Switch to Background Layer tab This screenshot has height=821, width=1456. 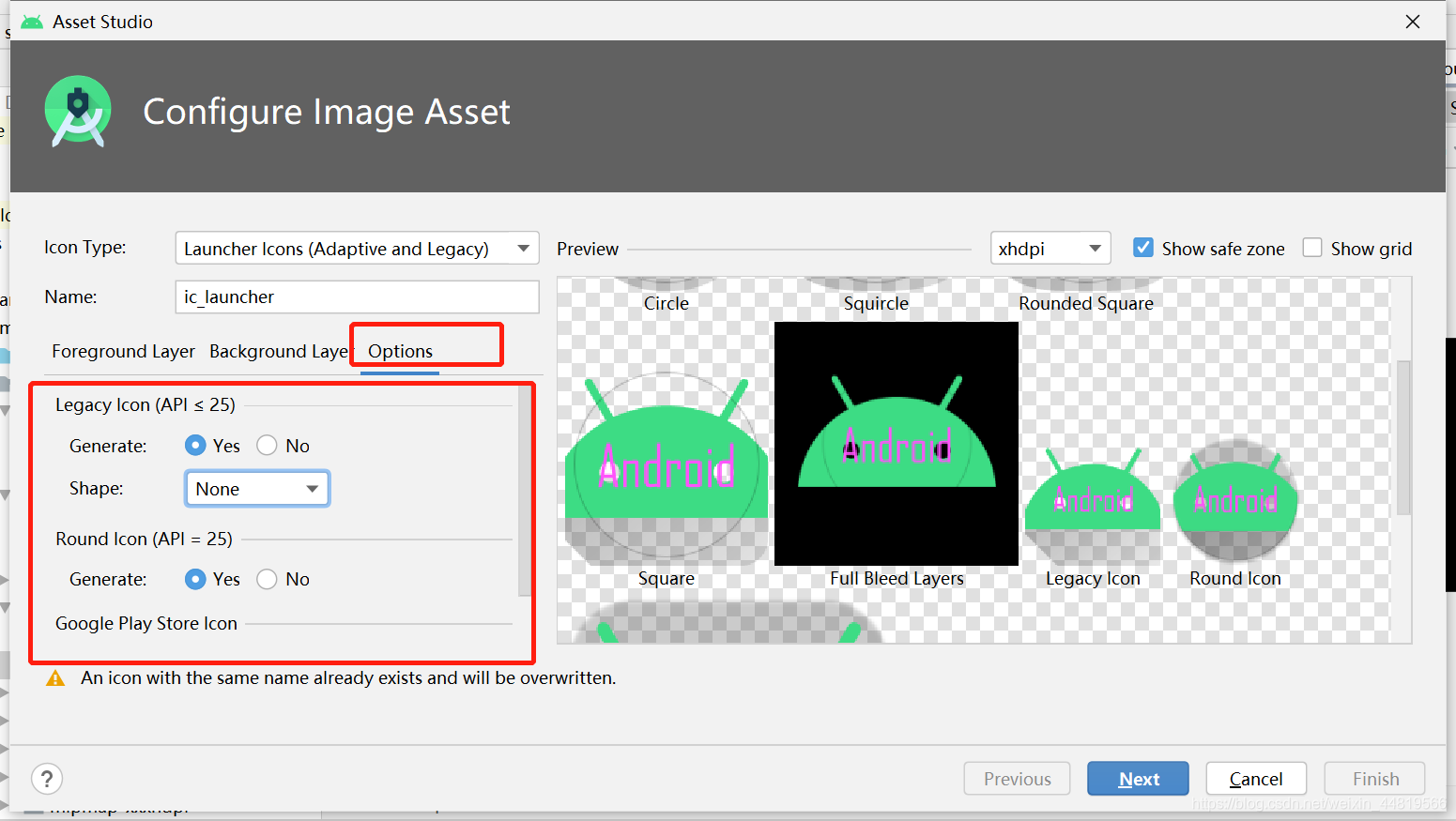[x=279, y=351]
